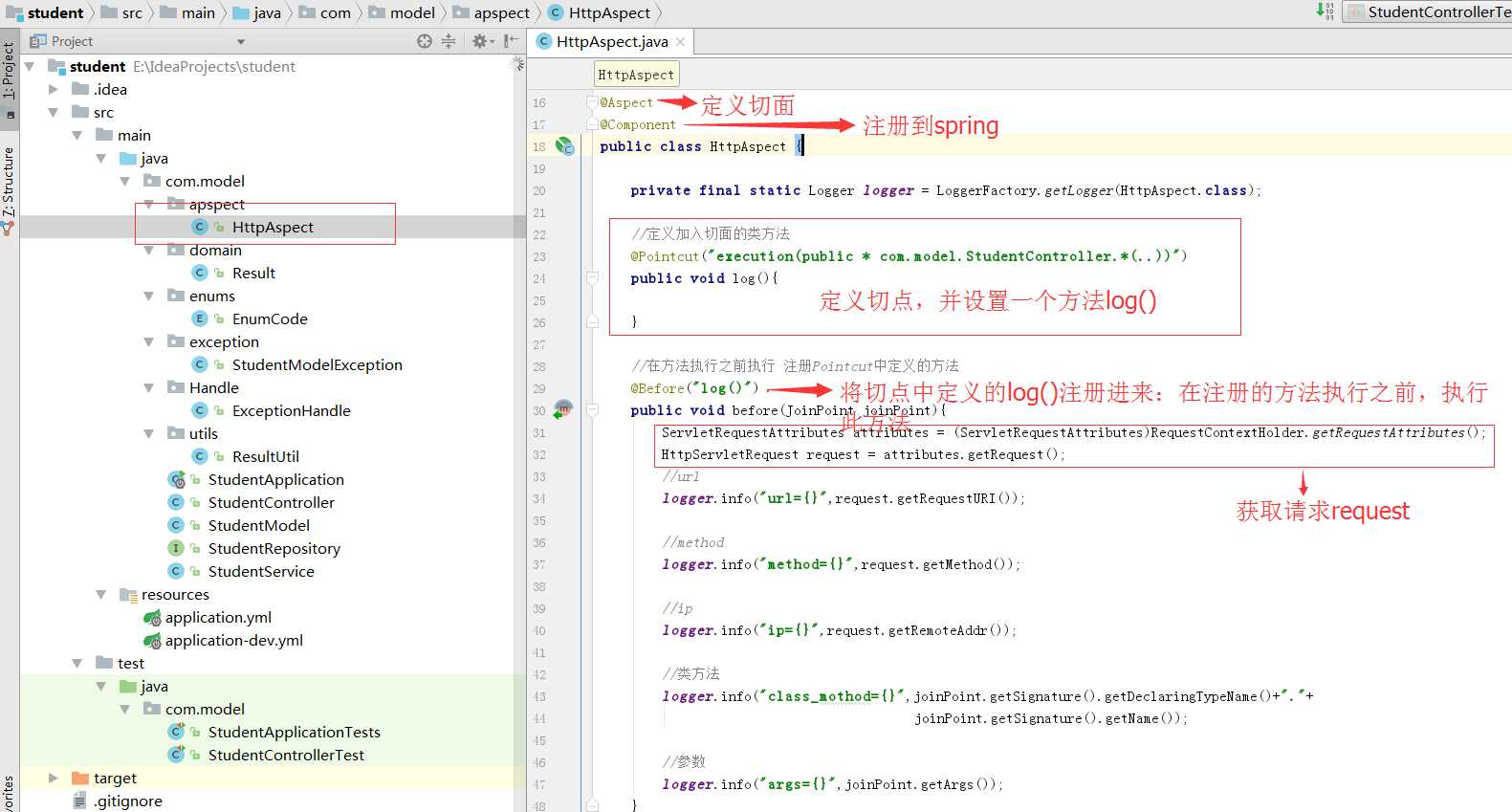
Task: Click the logger.info("ip={}") code line
Action: [839, 630]
